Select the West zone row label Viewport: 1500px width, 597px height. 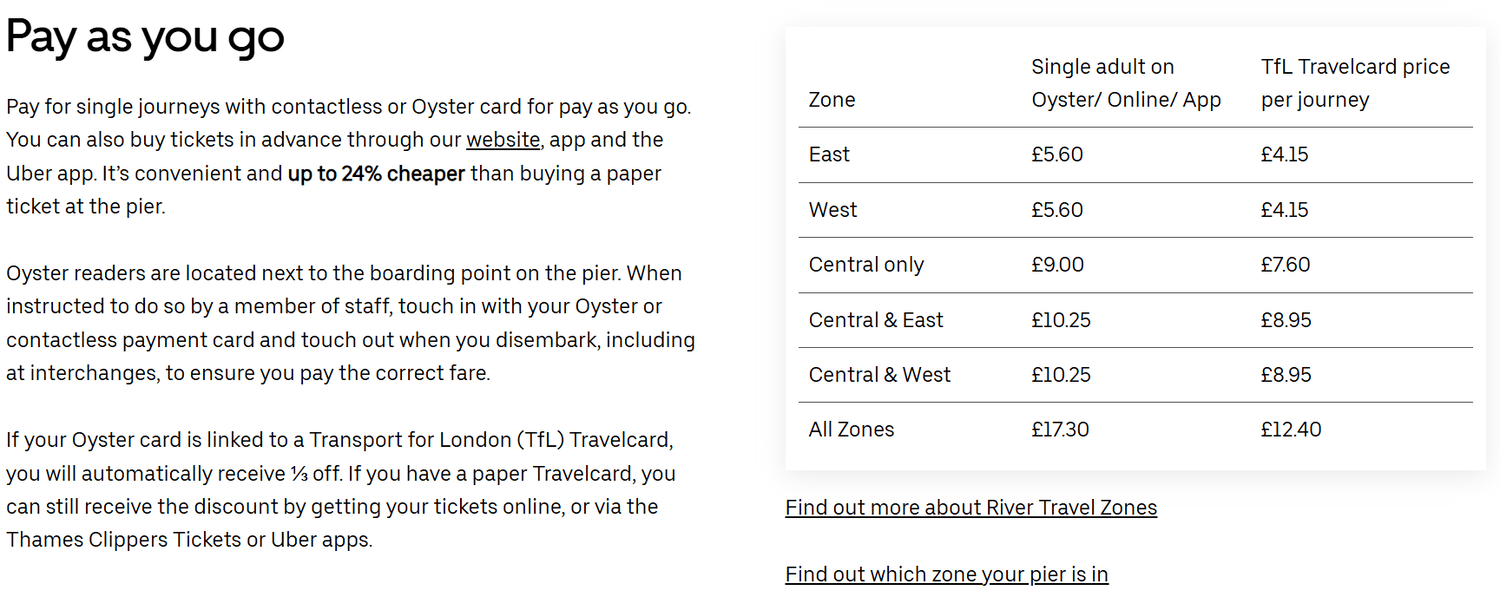click(833, 210)
